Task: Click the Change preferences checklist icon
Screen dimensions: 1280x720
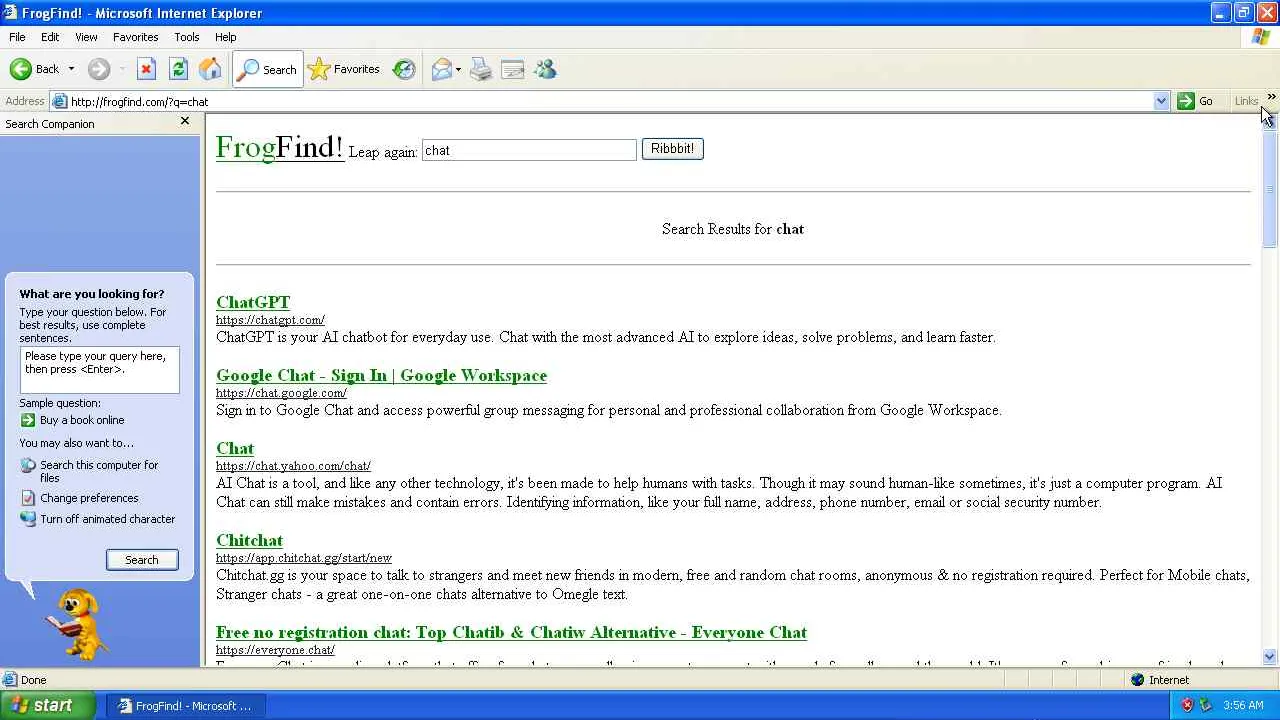Action: click(x=28, y=498)
